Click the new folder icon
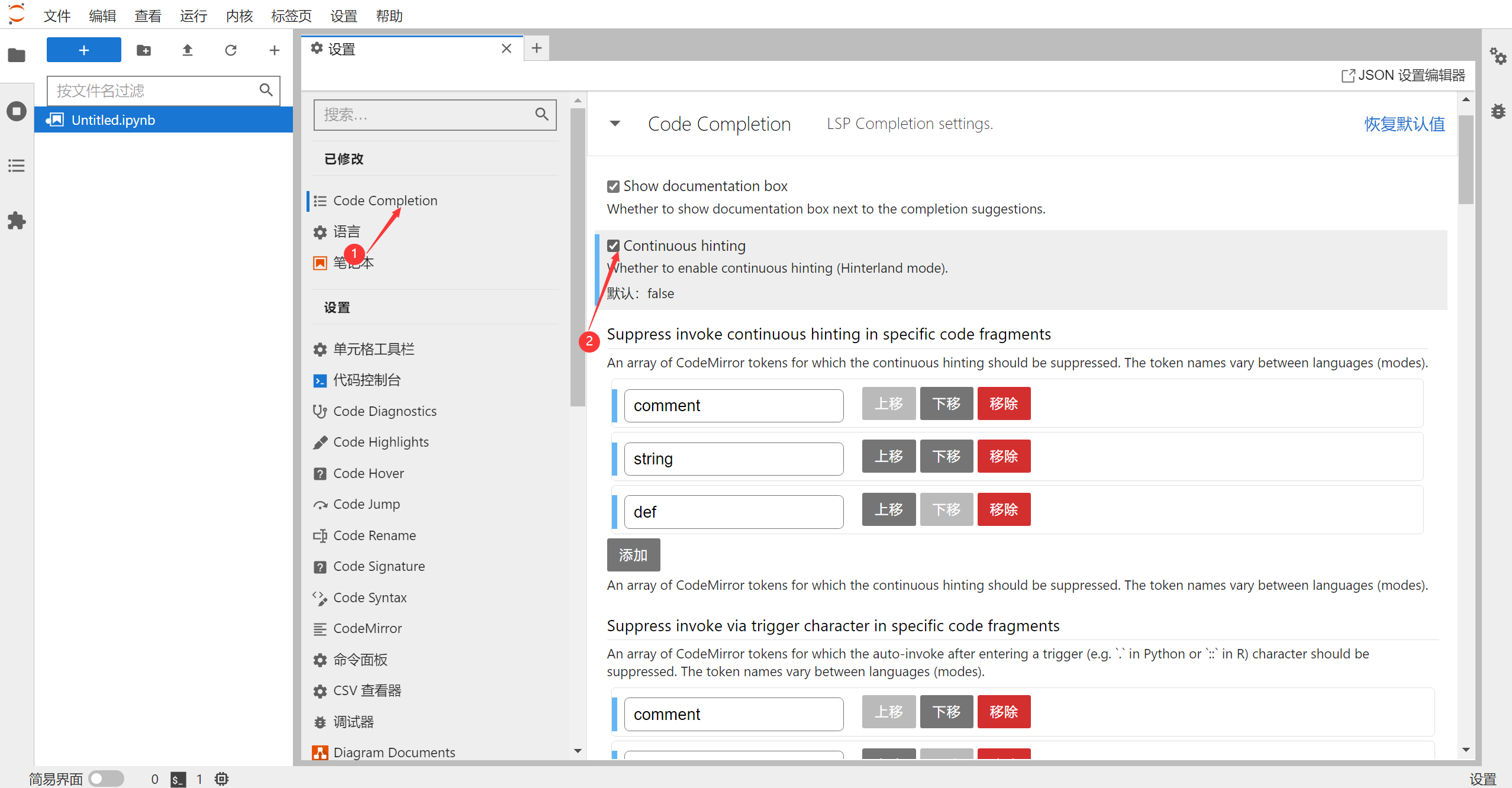The image size is (1512, 788). (x=144, y=50)
